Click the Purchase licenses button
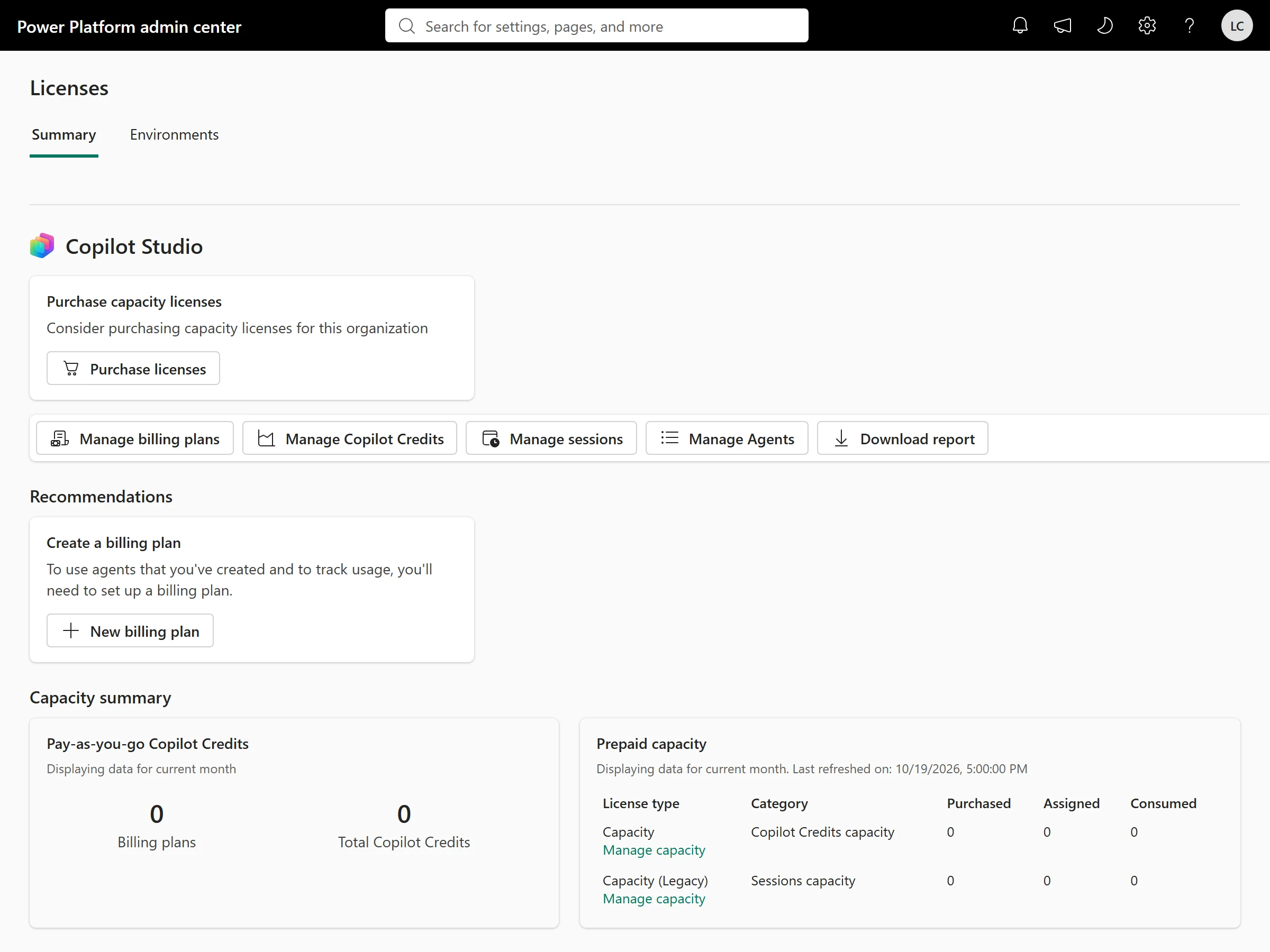The image size is (1270, 952). 133,369
